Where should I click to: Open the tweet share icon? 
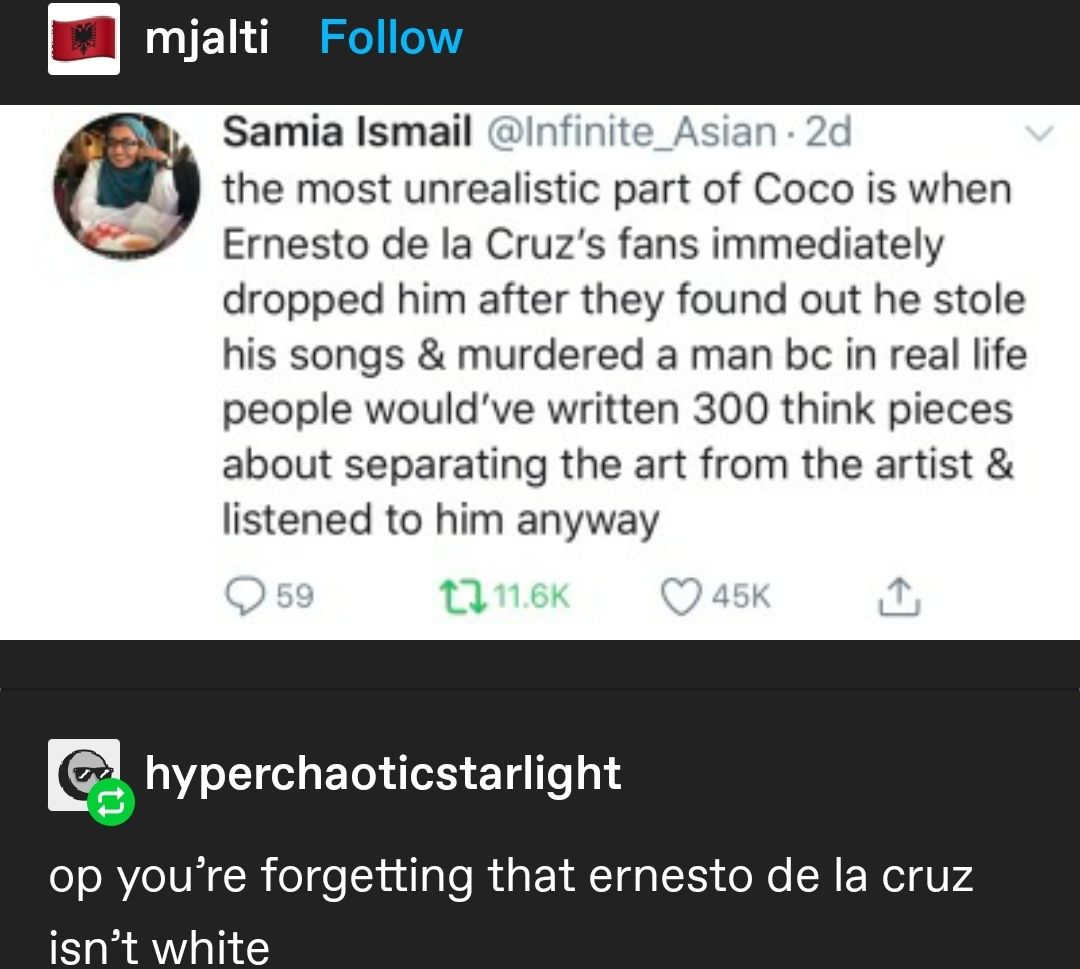tap(899, 592)
